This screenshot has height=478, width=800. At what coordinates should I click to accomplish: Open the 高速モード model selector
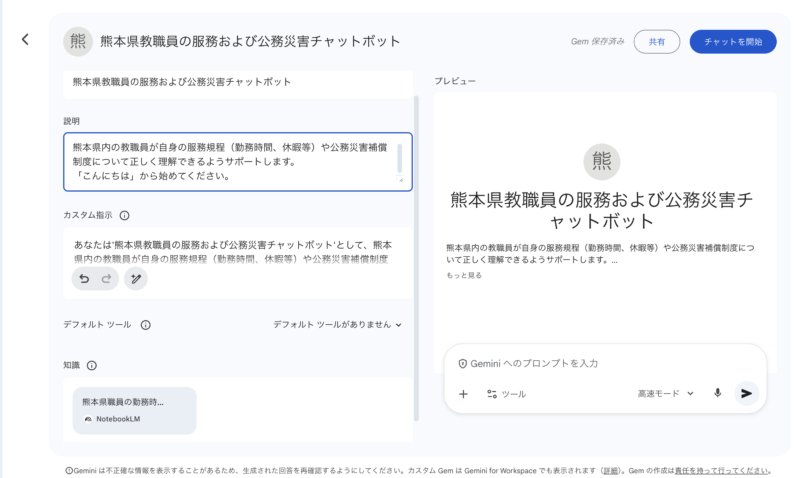(665, 394)
